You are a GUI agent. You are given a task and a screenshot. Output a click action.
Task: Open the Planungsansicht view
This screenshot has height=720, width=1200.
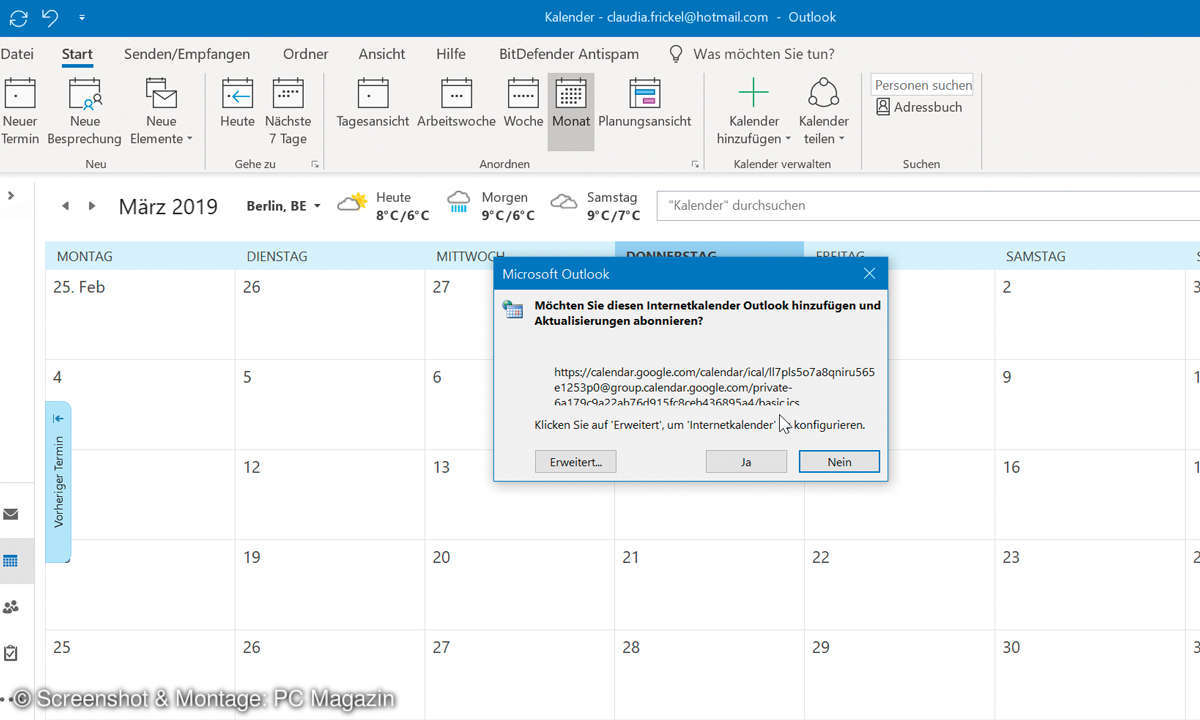pos(645,103)
